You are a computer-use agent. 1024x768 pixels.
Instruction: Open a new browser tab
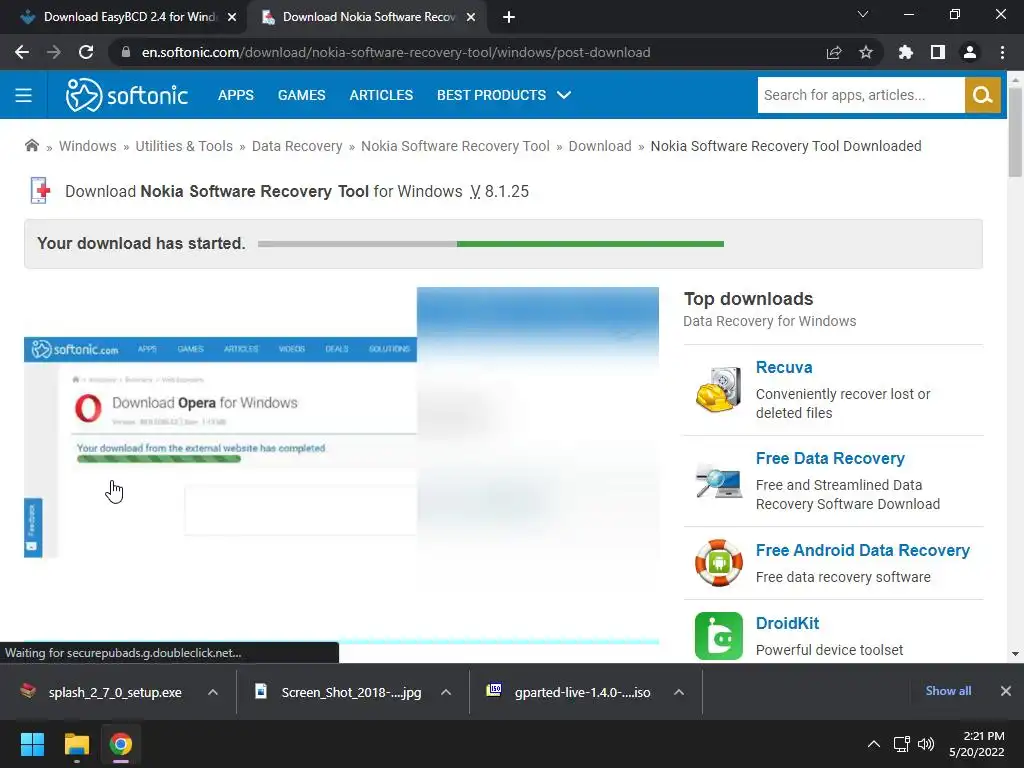(x=509, y=17)
